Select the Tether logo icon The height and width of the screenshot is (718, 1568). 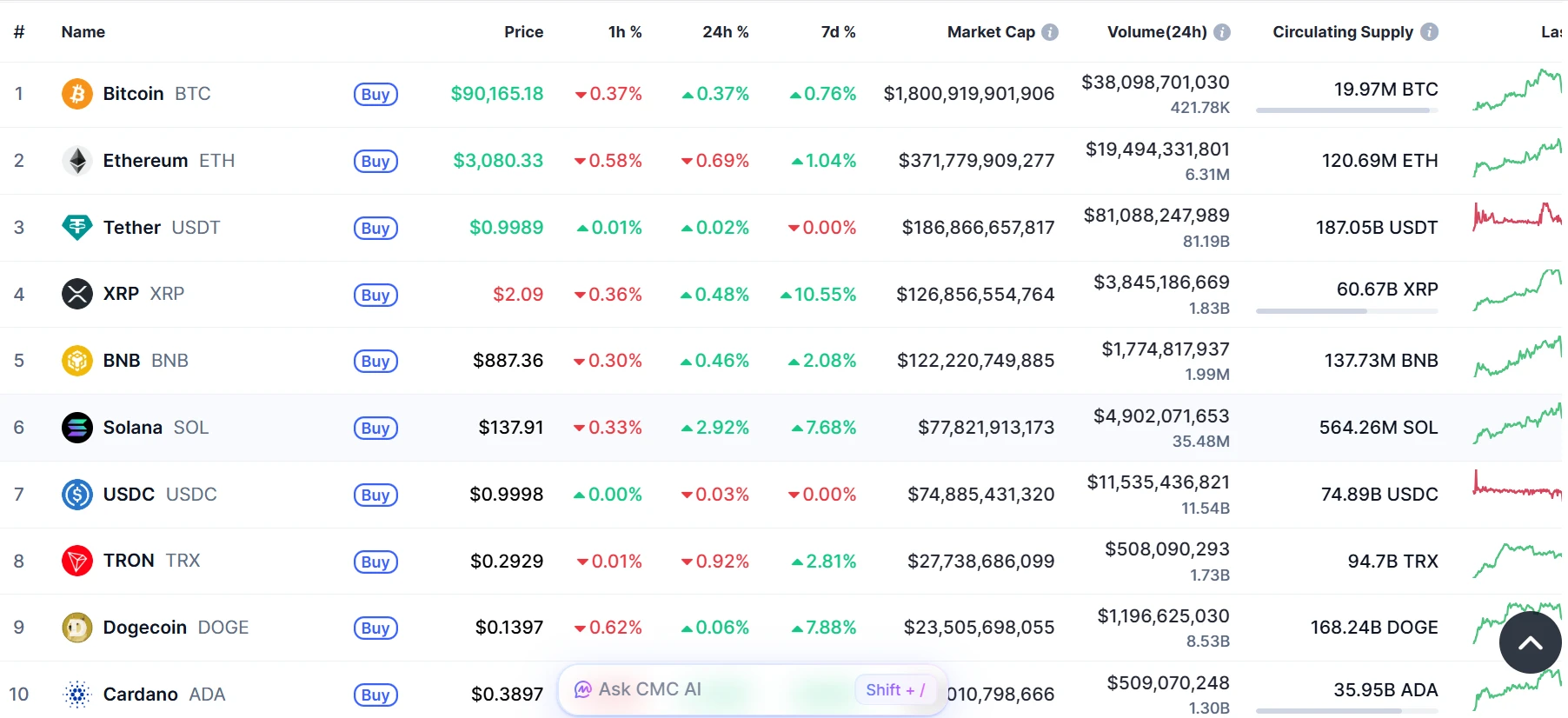tap(77, 227)
